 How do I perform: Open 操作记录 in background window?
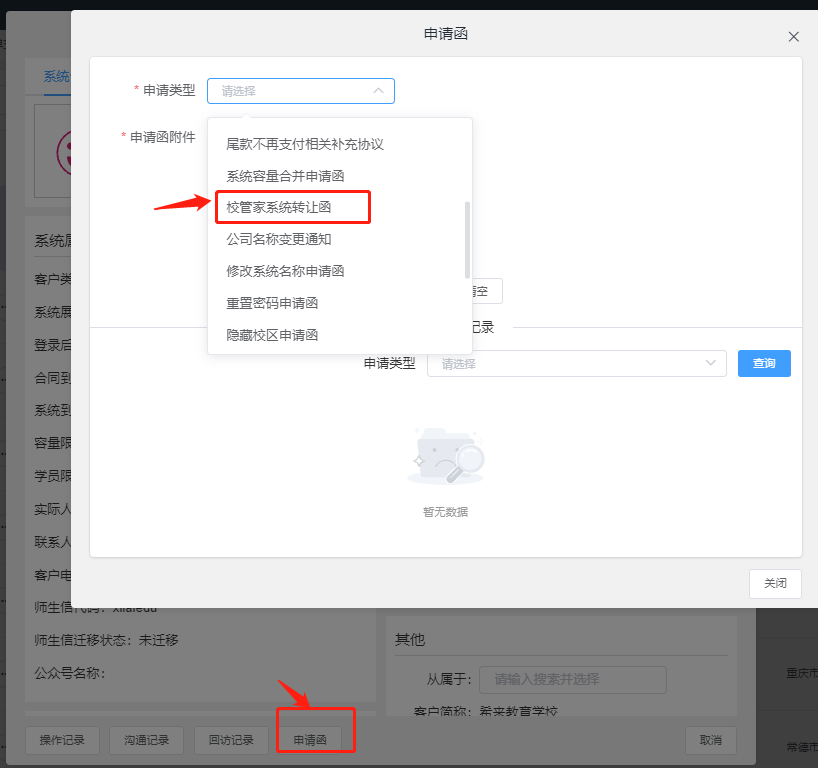pos(62,740)
